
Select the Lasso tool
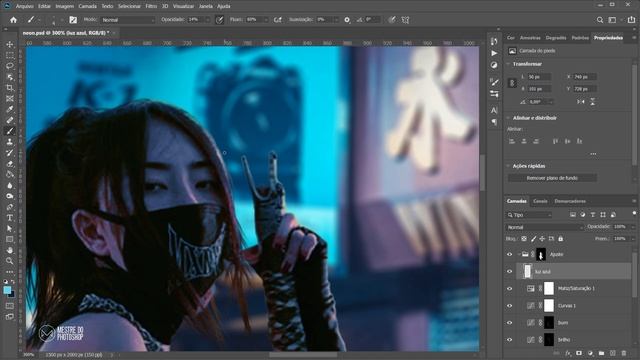click(10, 66)
